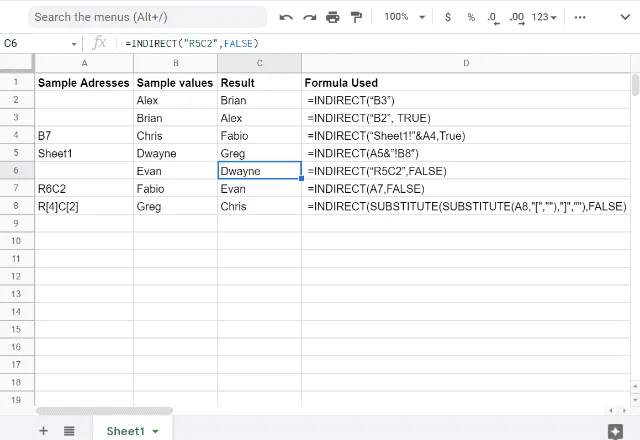
Task: Click the Search the menus field
Action: click(147, 17)
